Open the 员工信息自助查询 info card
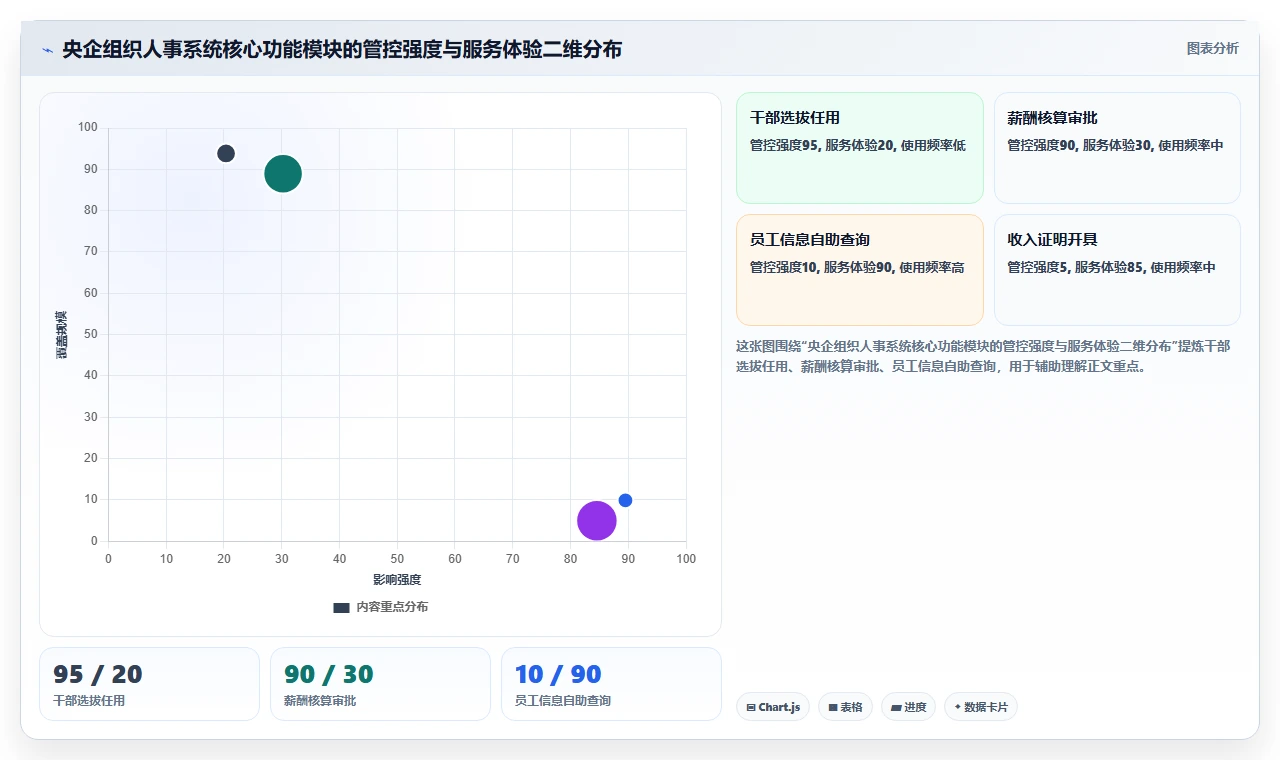The width and height of the screenshot is (1280, 760). tap(860, 270)
